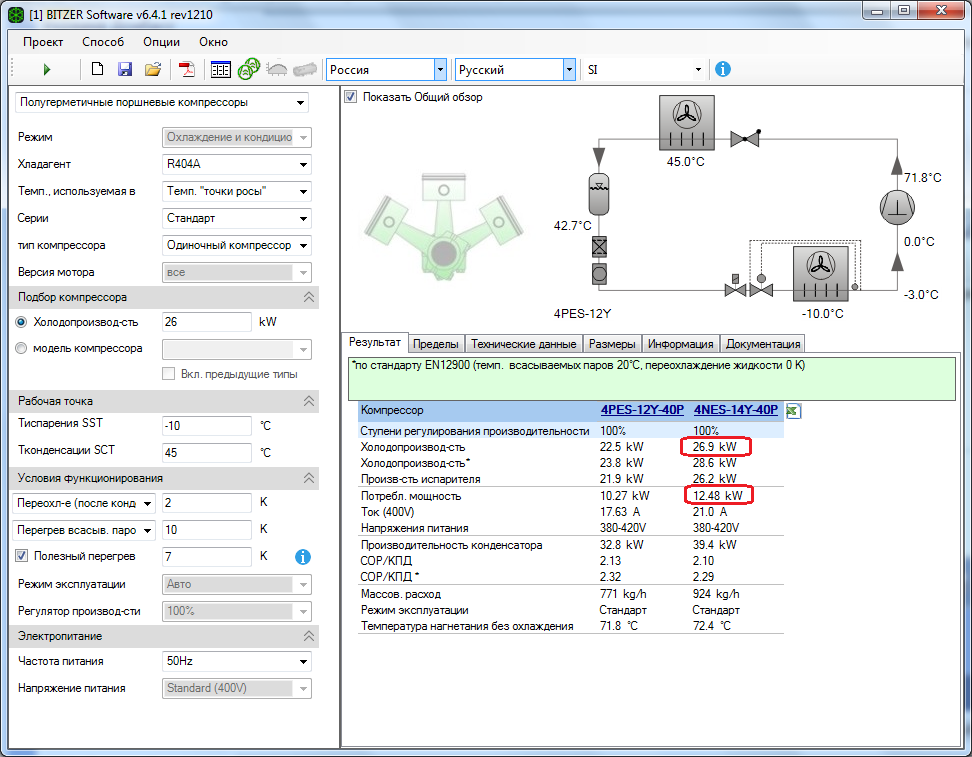
Task: Open Переохл-е subcooling type dropdown
Action: coord(84,503)
